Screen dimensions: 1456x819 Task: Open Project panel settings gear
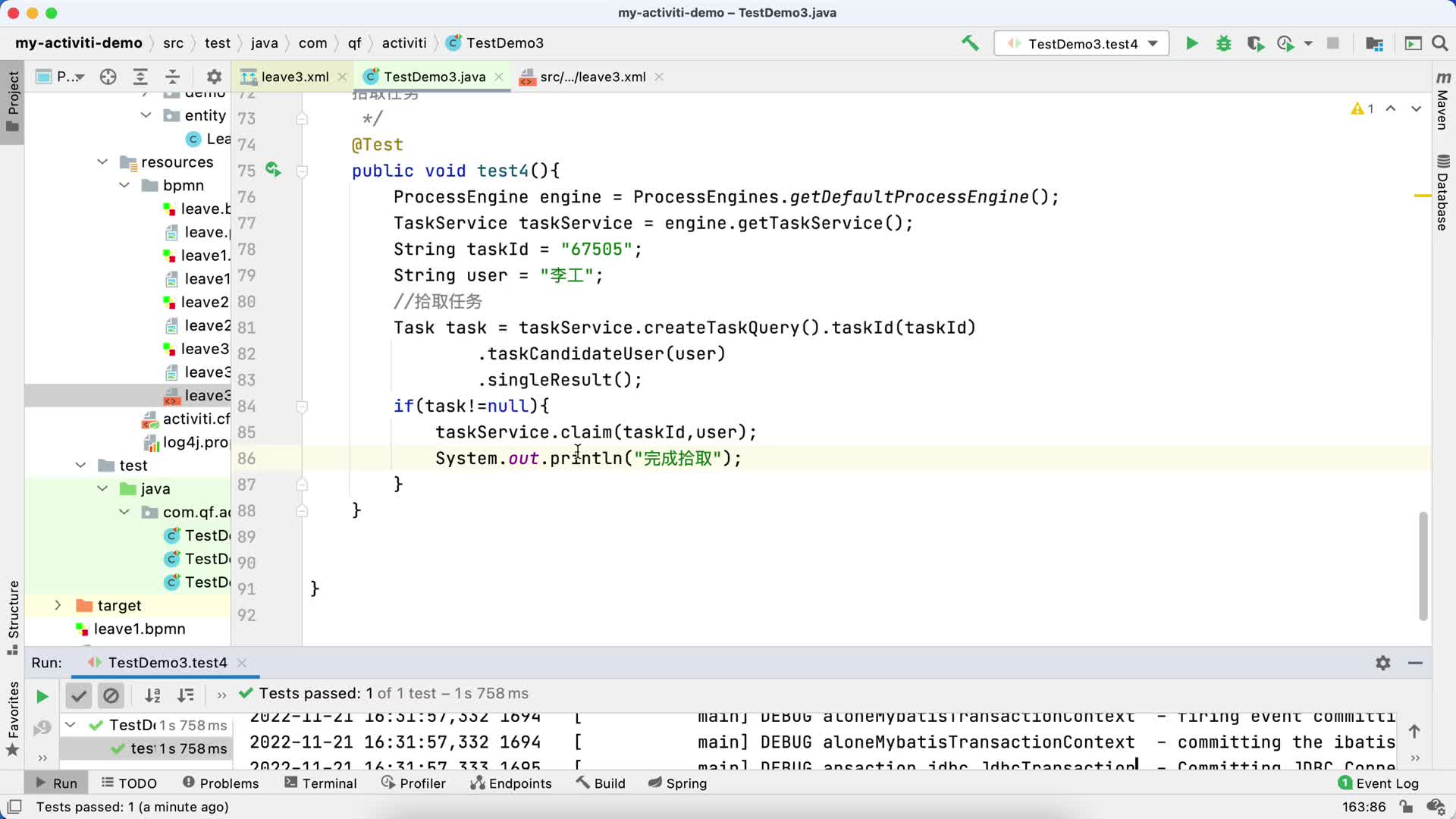pos(214,77)
